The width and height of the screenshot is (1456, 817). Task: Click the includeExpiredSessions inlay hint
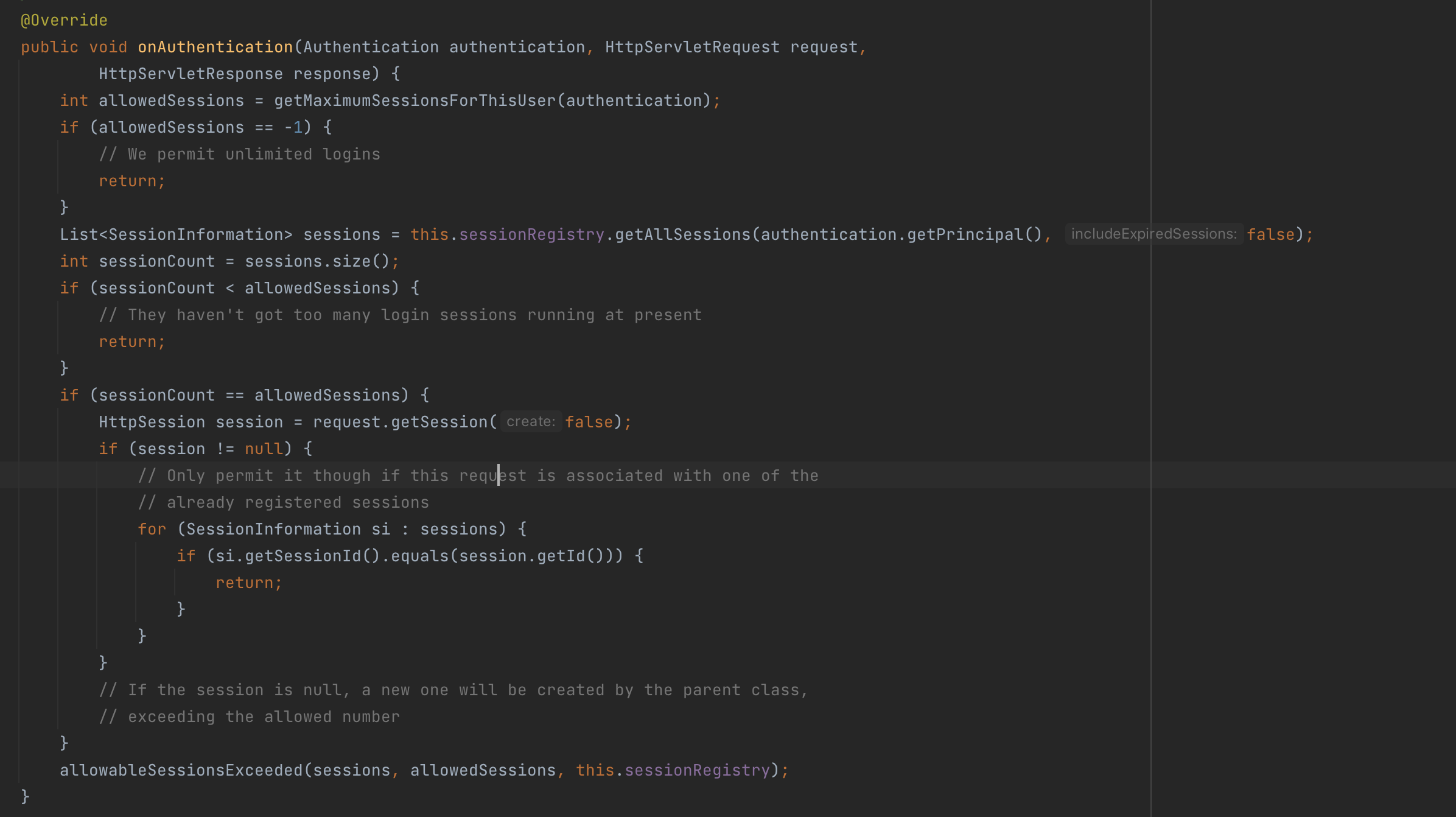(x=1153, y=234)
